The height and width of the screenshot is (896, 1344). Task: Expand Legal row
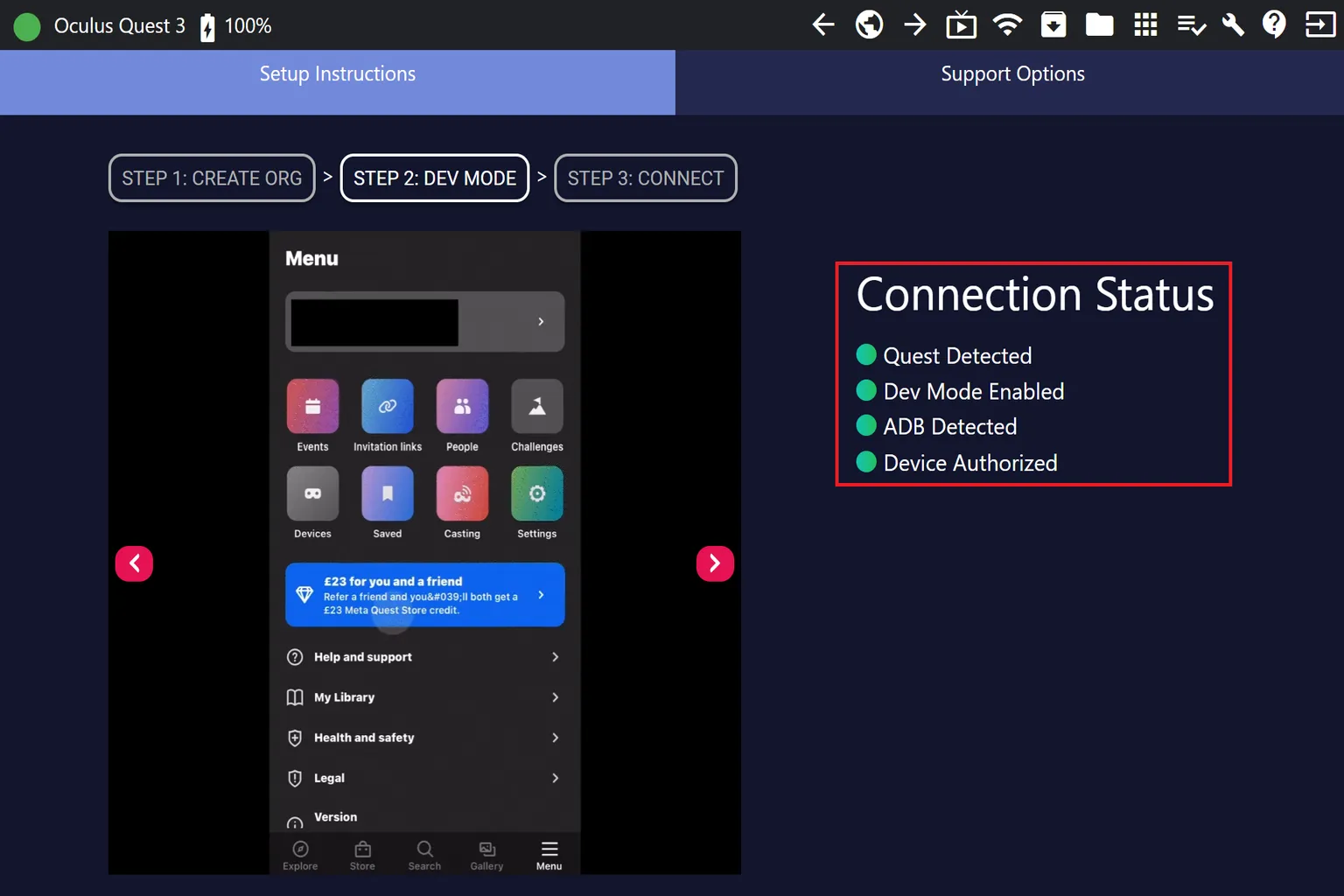(425, 778)
